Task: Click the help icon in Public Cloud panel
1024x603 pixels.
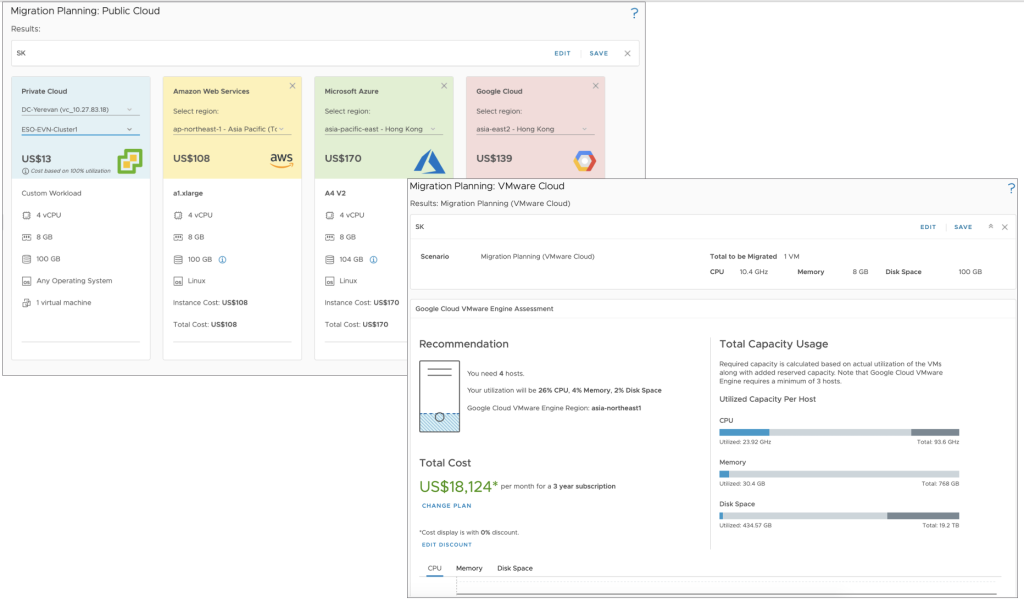Action: point(634,13)
